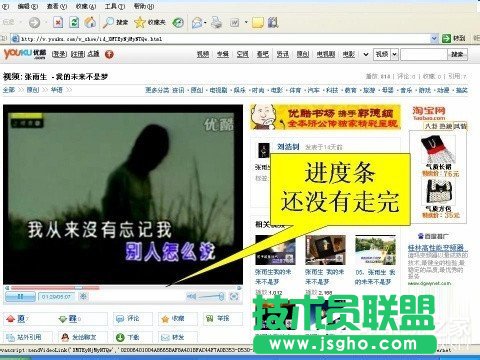Open the 专辑 navigation link

click(x=223, y=54)
